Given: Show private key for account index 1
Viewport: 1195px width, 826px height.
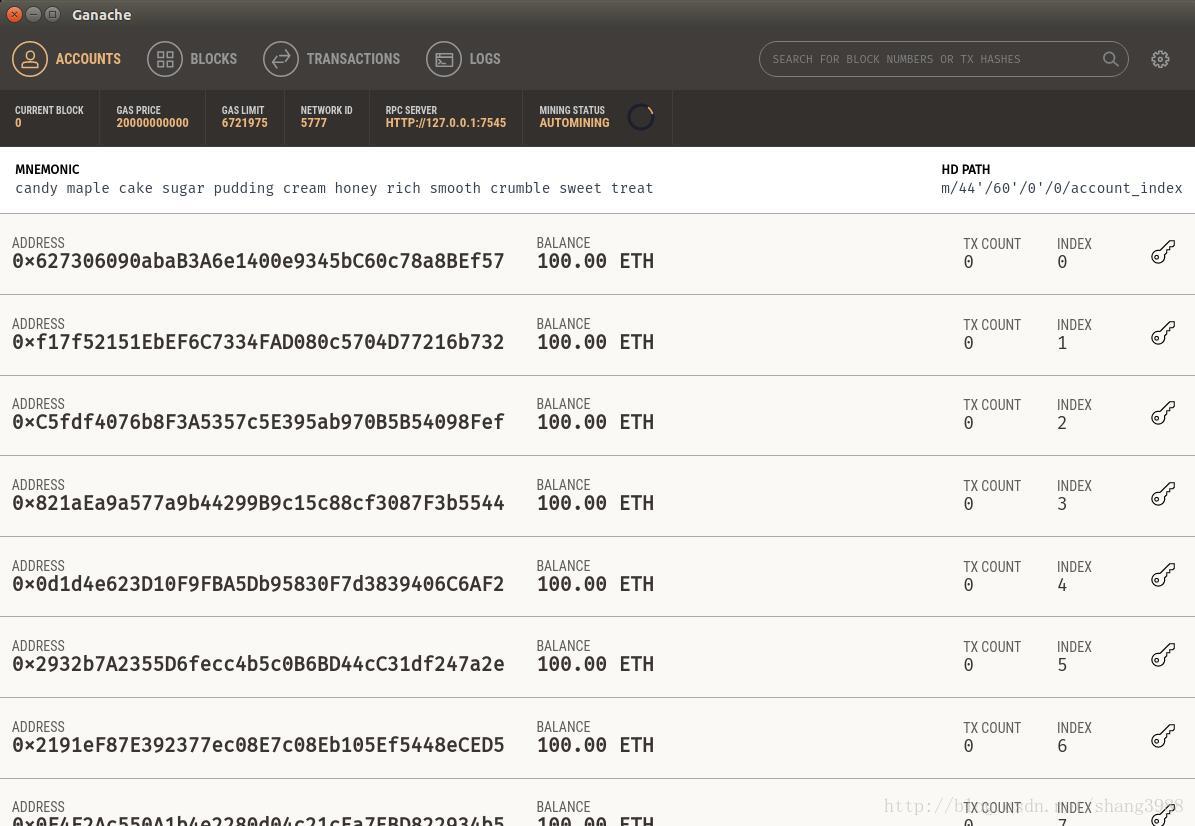Looking at the screenshot, I should [1162, 333].
